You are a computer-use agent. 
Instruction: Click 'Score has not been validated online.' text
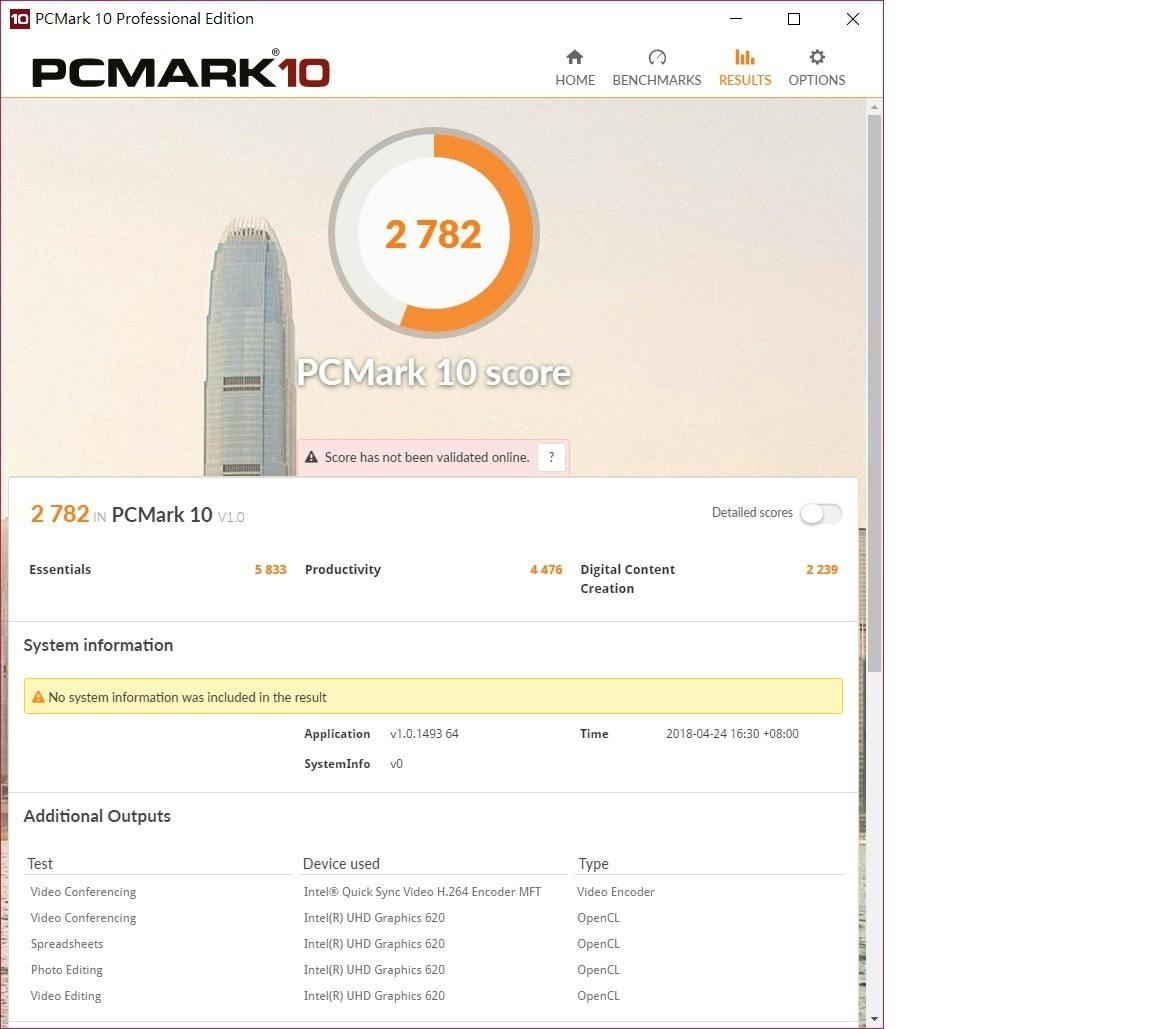(x=427, y=457)
